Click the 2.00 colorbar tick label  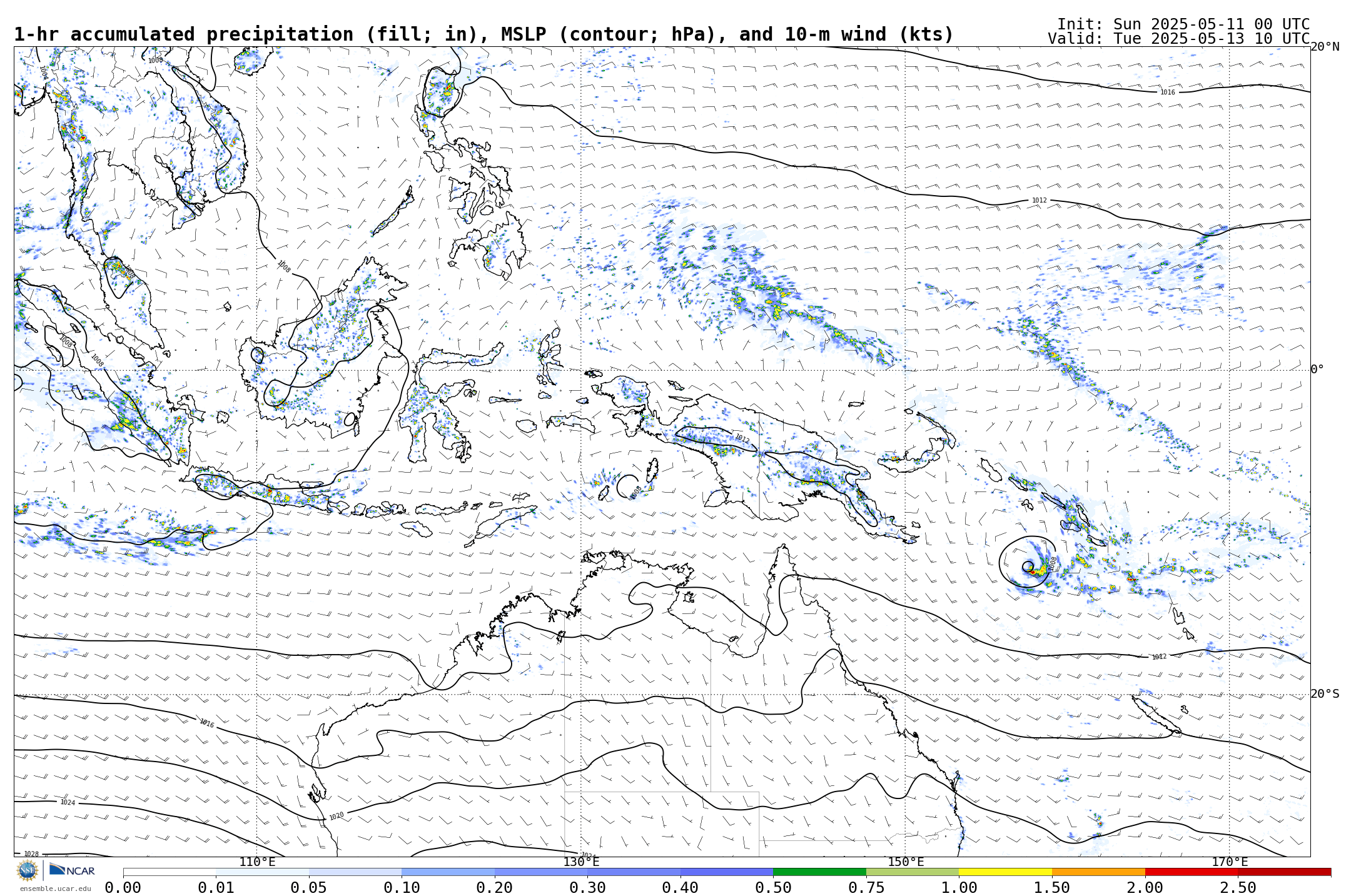[x=1145, y=888]
